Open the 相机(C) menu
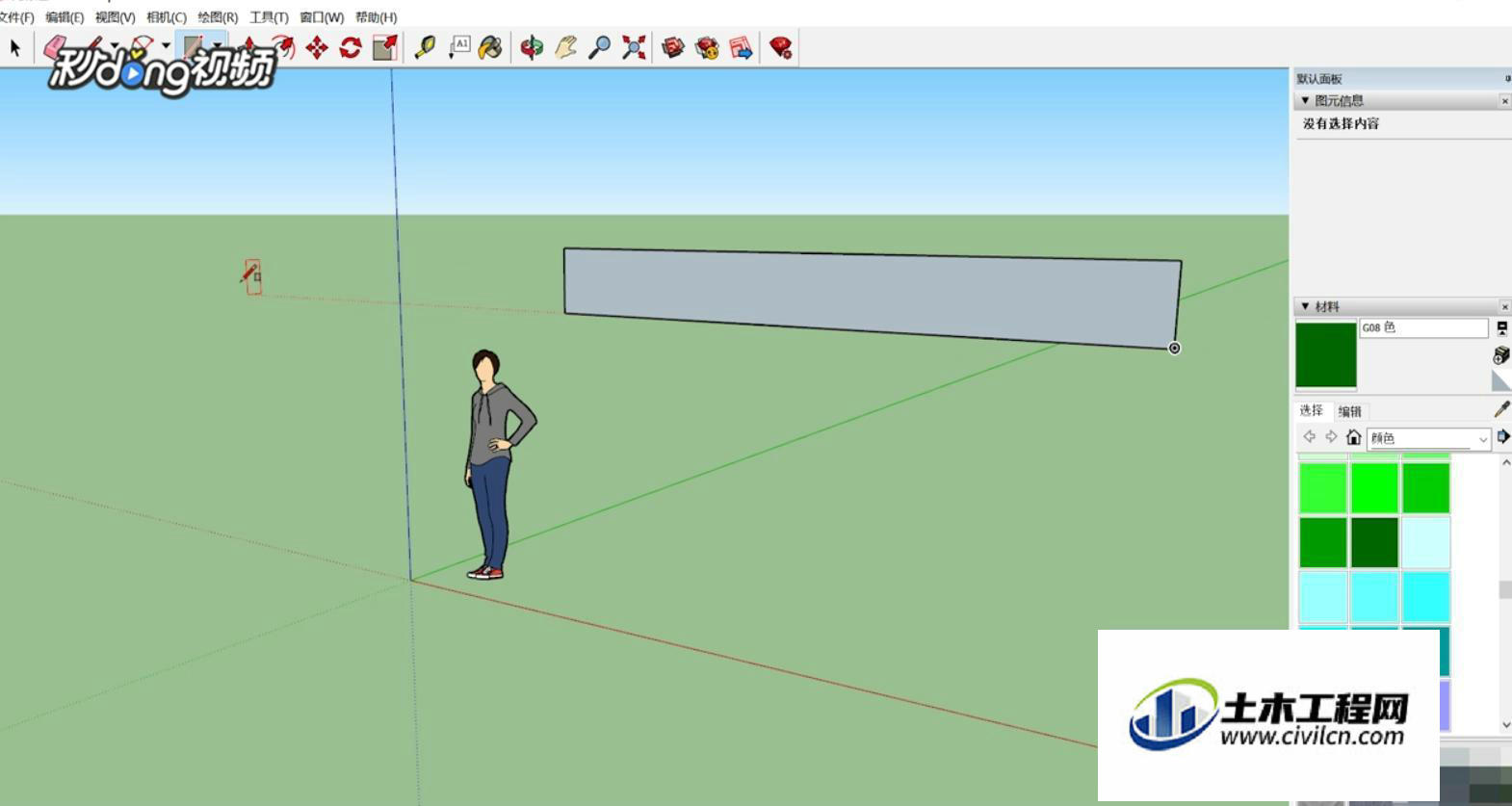Viewport: 1512px width, 806px height. (167, 17)
